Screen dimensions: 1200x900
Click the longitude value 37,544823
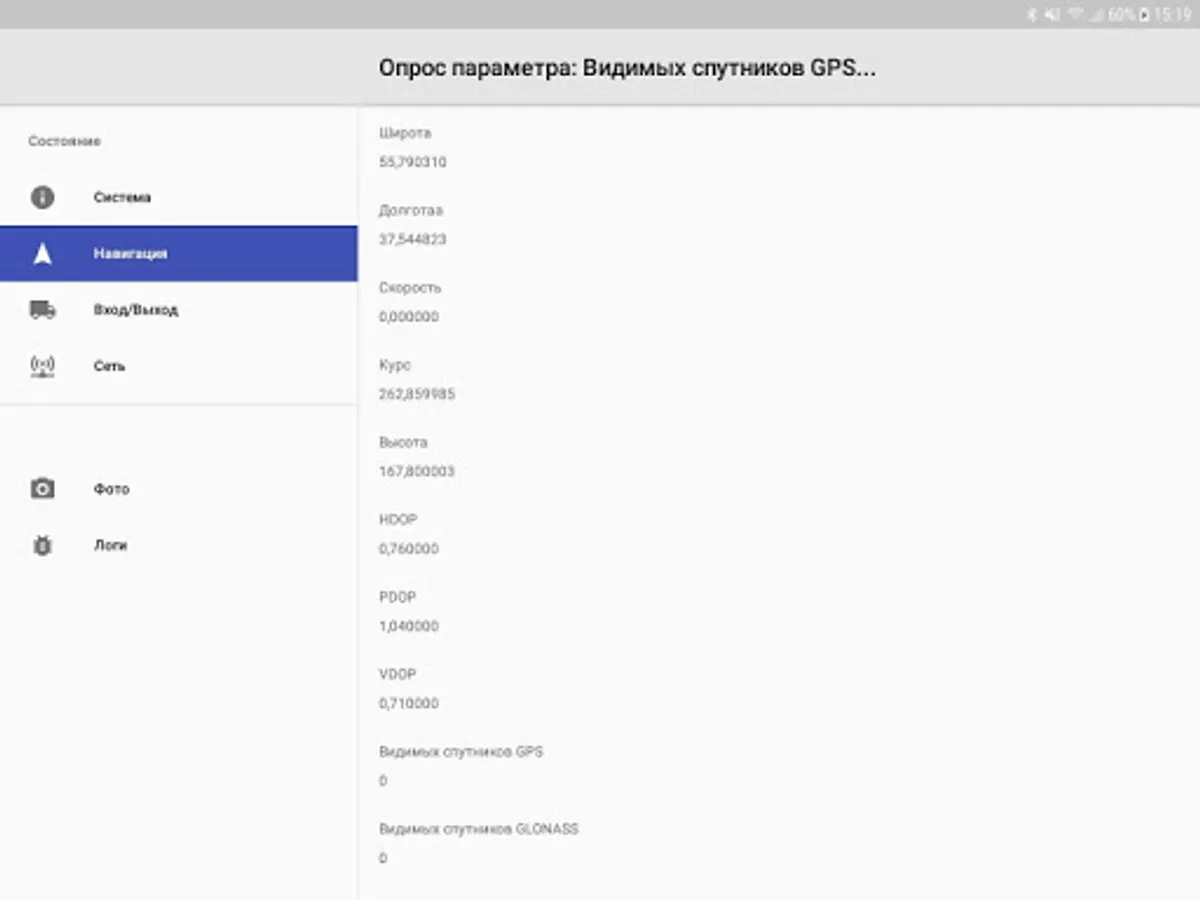[x=412, y=240]
